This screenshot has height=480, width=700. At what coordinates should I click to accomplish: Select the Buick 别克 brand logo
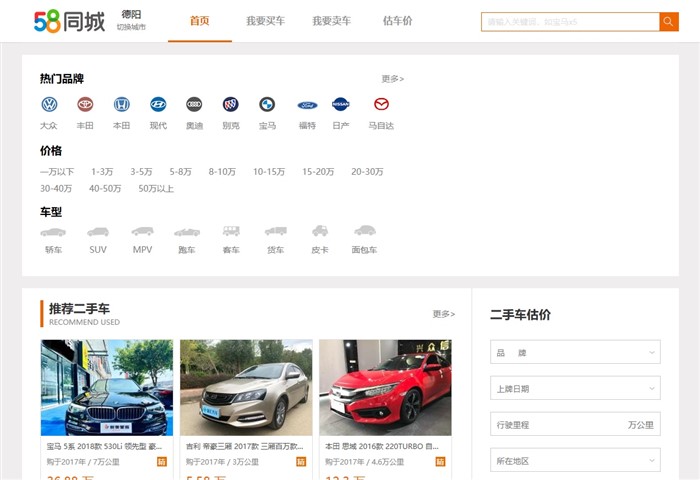pyautogui.click(x=231, y=104)
